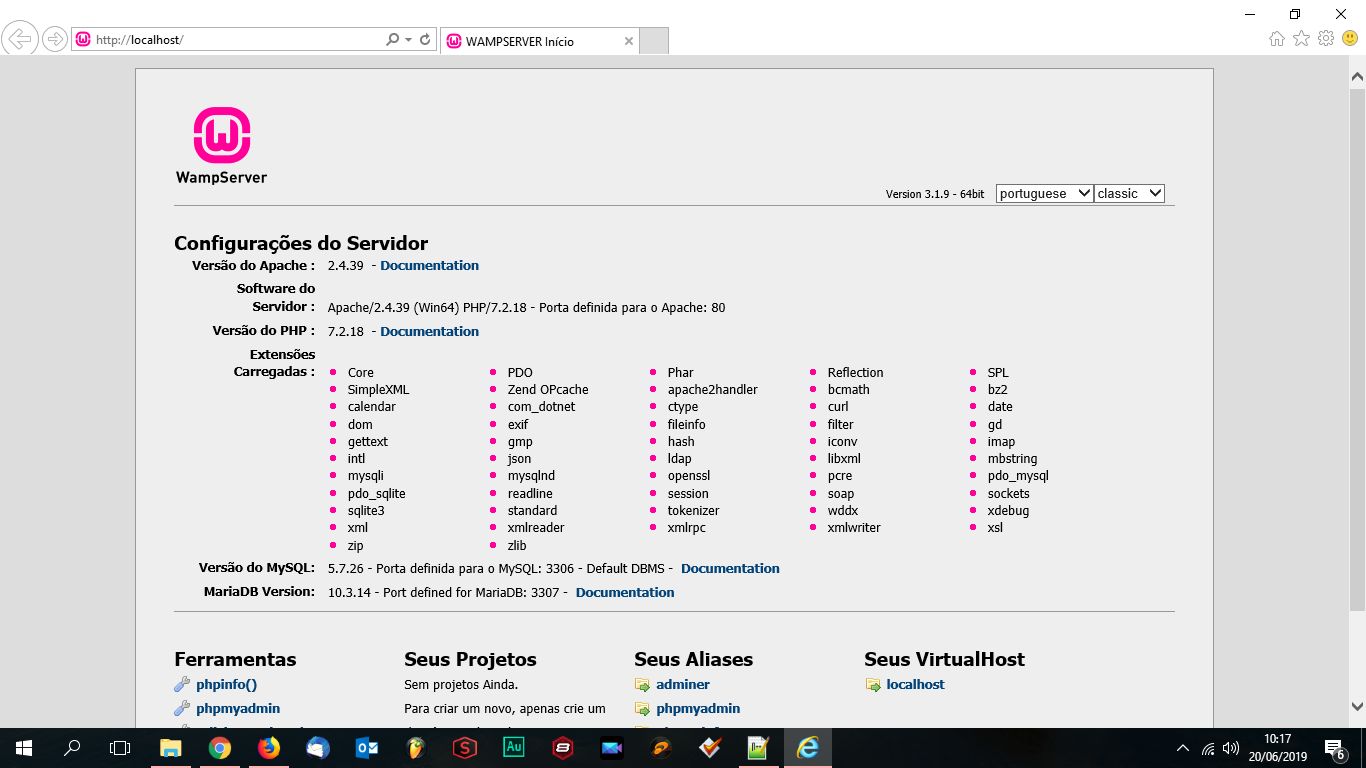This screenshot has height=768, width=1366.
Task: Open the notification center icon
Action: click(x=1334, y=748)
